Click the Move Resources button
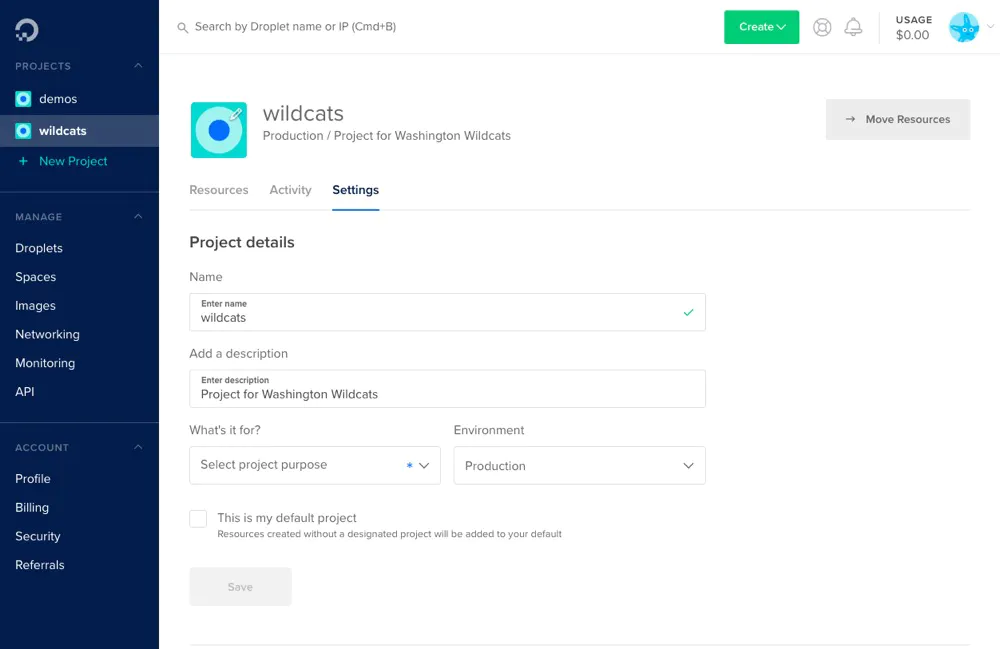The image size is (1000, 649). click(897, 119)
